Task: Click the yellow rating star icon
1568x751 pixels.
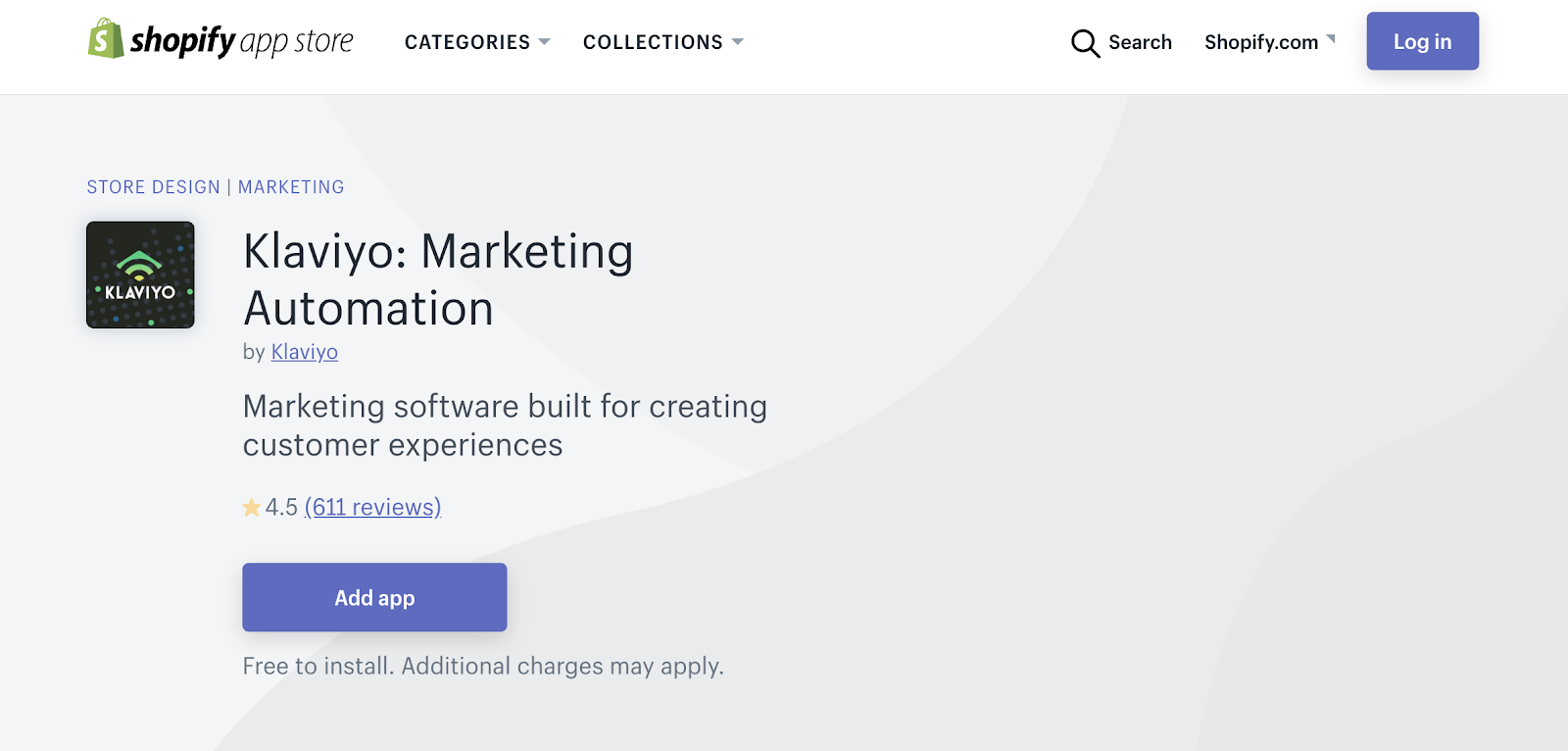Action: pyautogui.click(x=252, y=507)
